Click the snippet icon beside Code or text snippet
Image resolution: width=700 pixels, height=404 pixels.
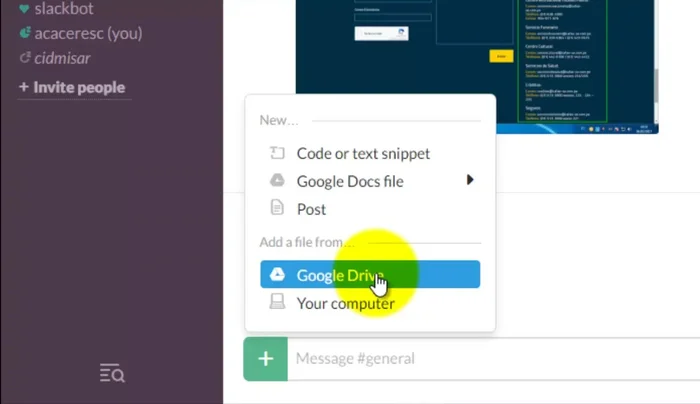[x=278, y=154]
